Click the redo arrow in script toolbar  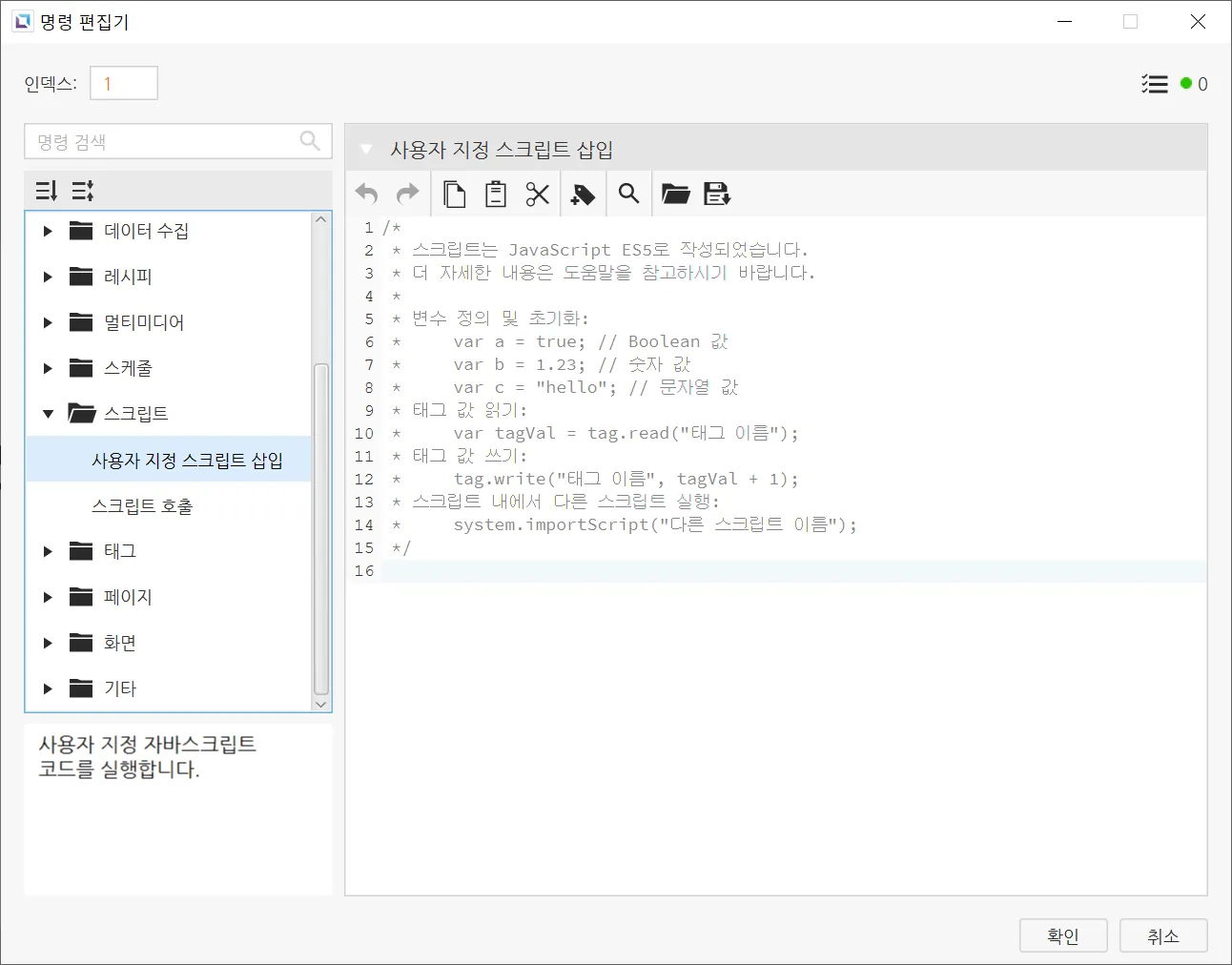pos(407,195)
